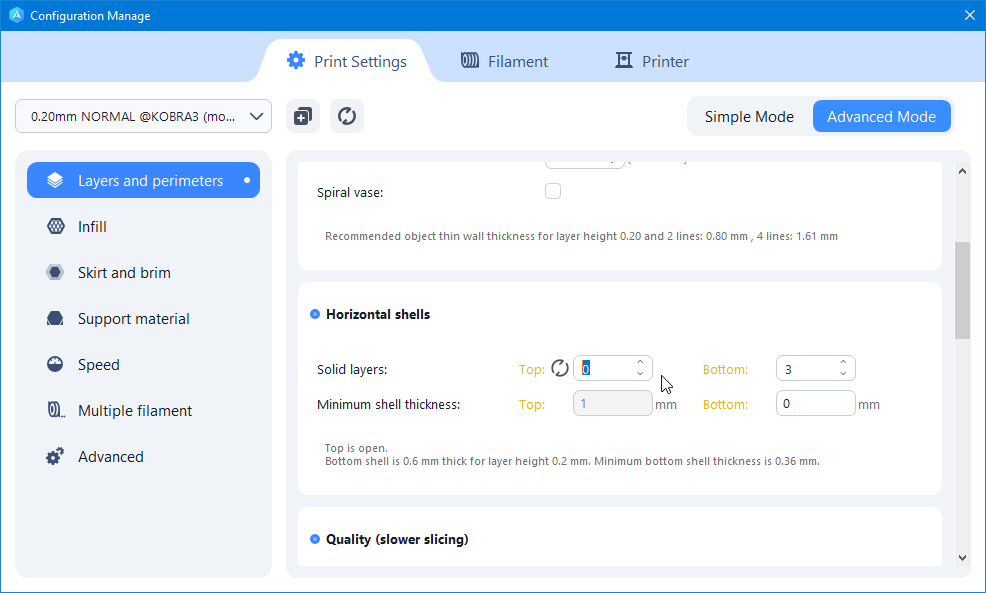Click the save-as-new-preset plus icon
This screenshot has height=593, width=986.
pos(303,116)
